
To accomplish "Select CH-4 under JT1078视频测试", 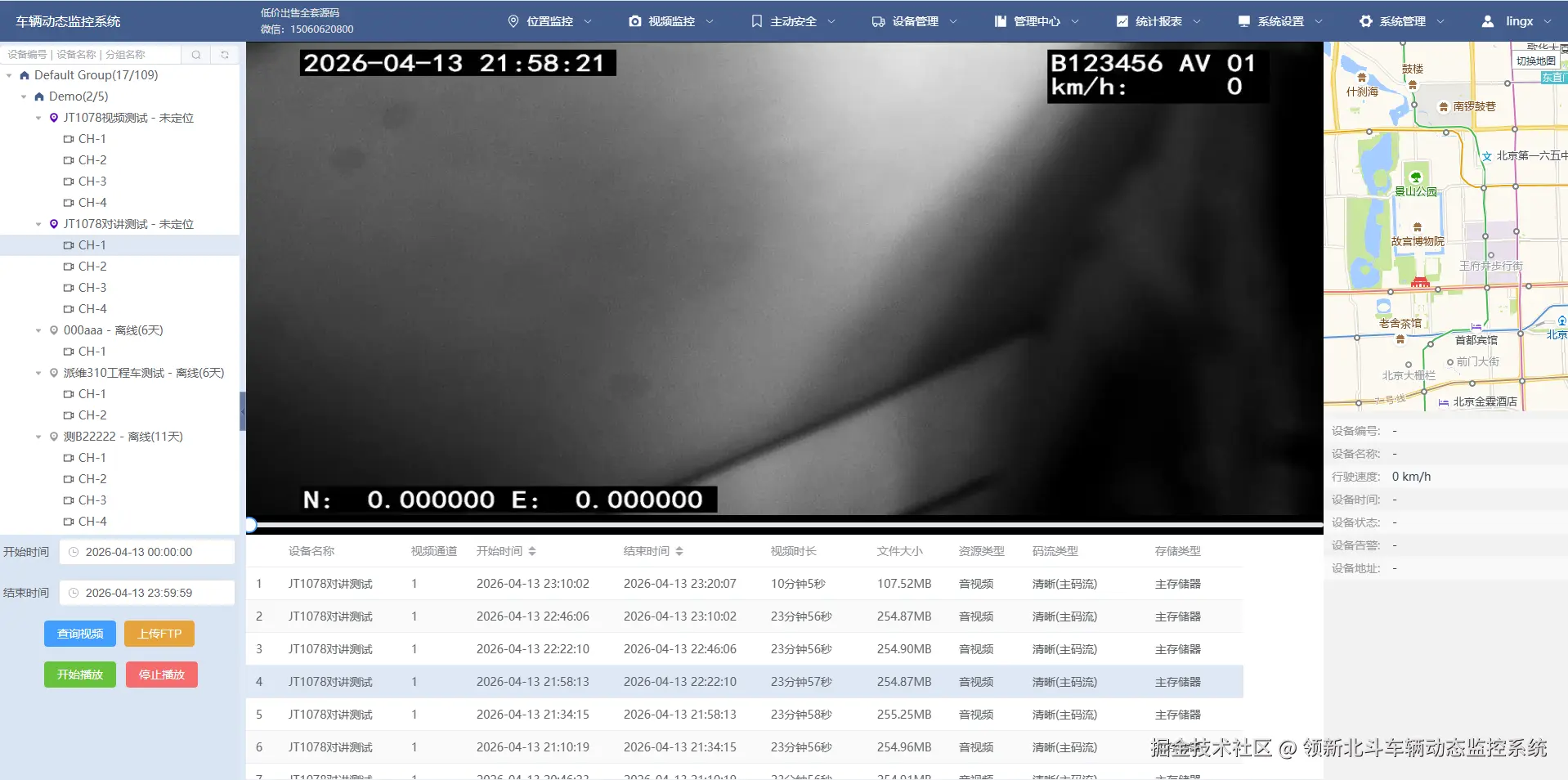I will (x=92, y=203).
